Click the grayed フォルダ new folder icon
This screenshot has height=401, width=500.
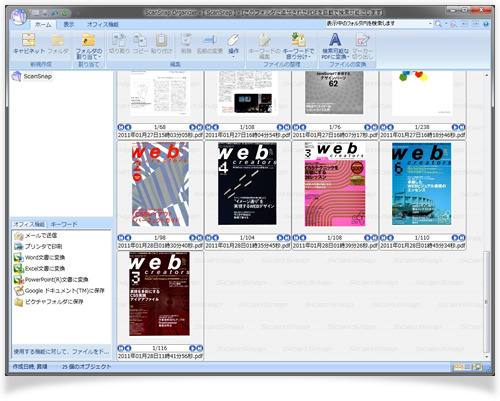pyautogui.click(x=58, y=43)
